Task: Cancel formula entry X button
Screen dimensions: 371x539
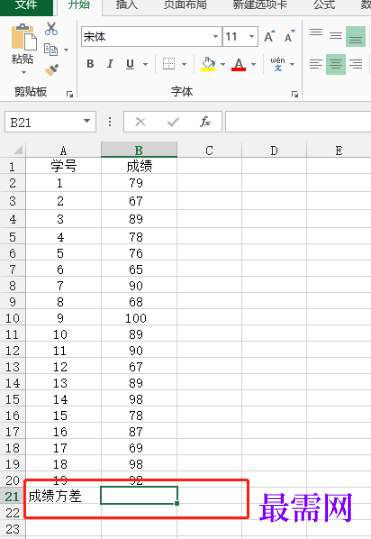Action: [x=141, y=122]
